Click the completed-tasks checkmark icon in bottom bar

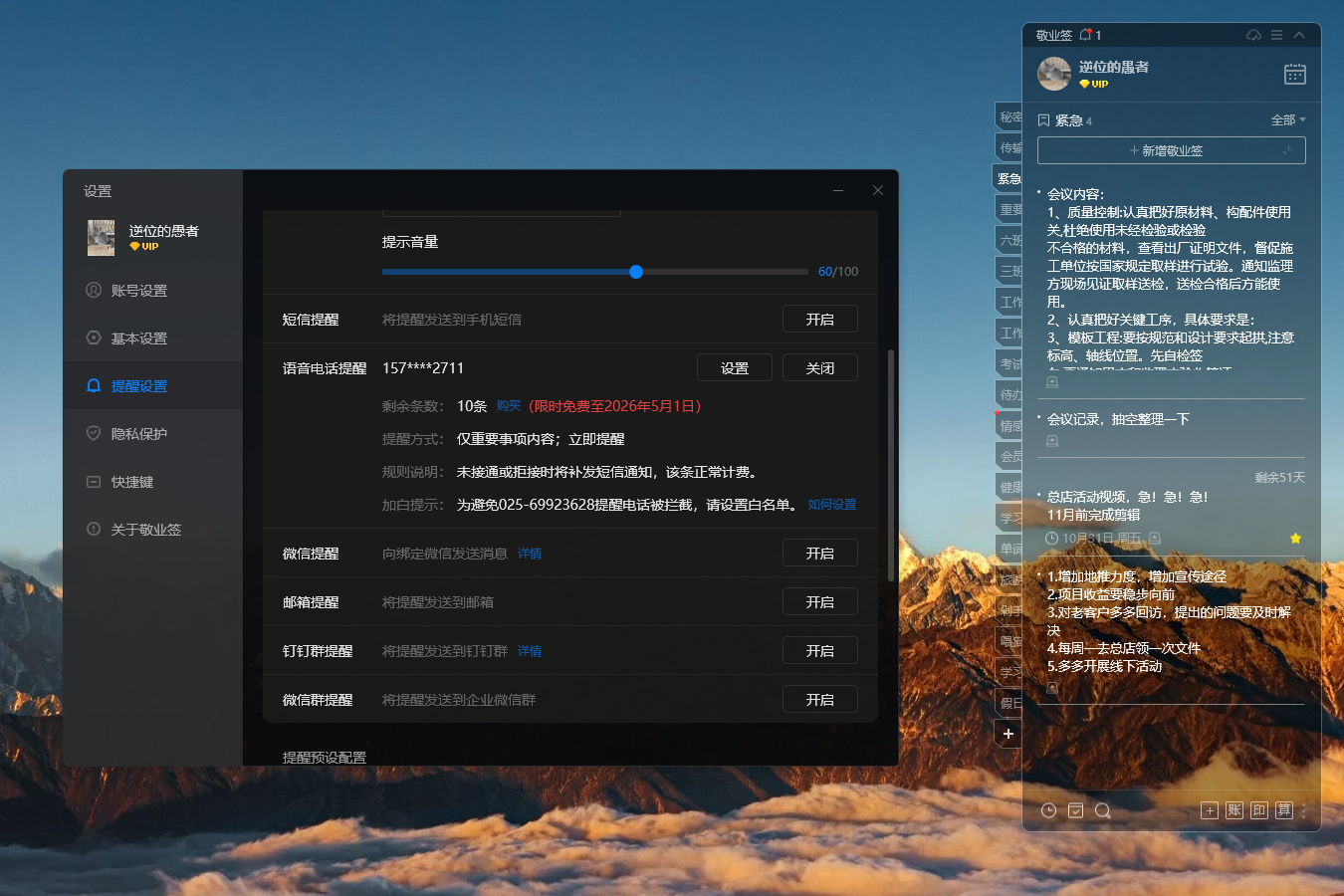(1075, 810)
